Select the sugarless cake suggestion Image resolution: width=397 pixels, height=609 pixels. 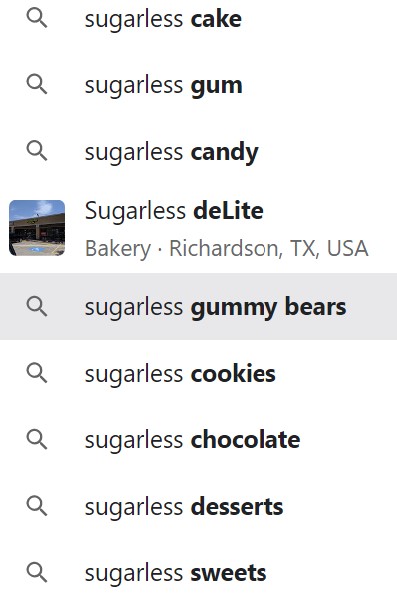pos(198,19)
